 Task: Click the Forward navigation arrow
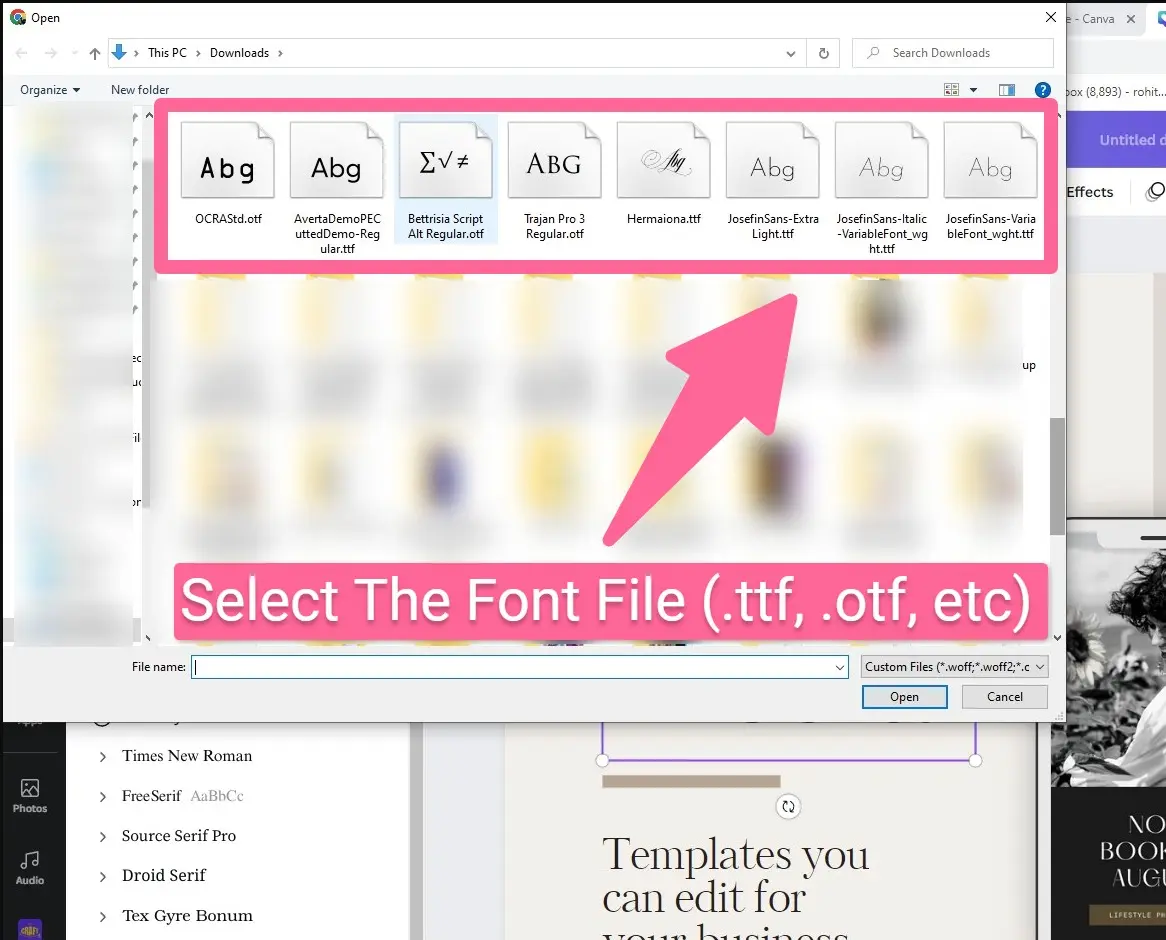pos(51,53)
